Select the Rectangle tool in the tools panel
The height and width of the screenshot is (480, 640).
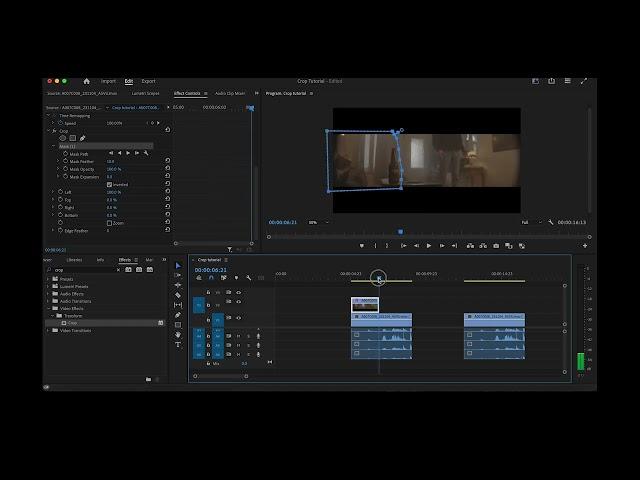178,325
